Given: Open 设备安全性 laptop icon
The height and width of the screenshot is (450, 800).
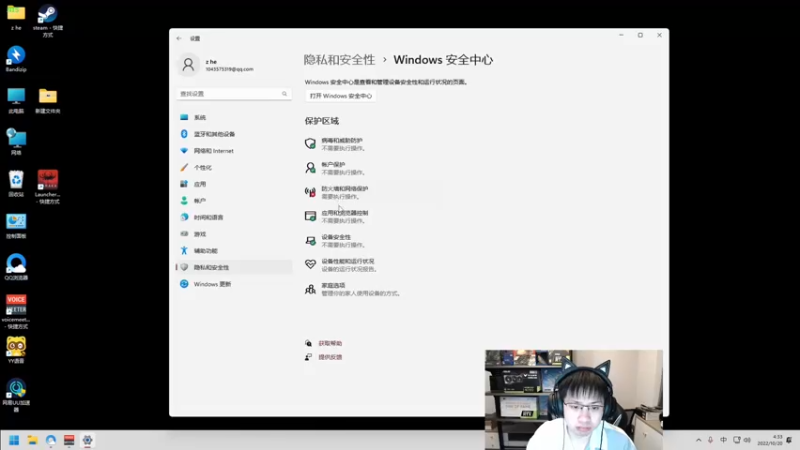Looking at the screenshot, I should (310, 241).
